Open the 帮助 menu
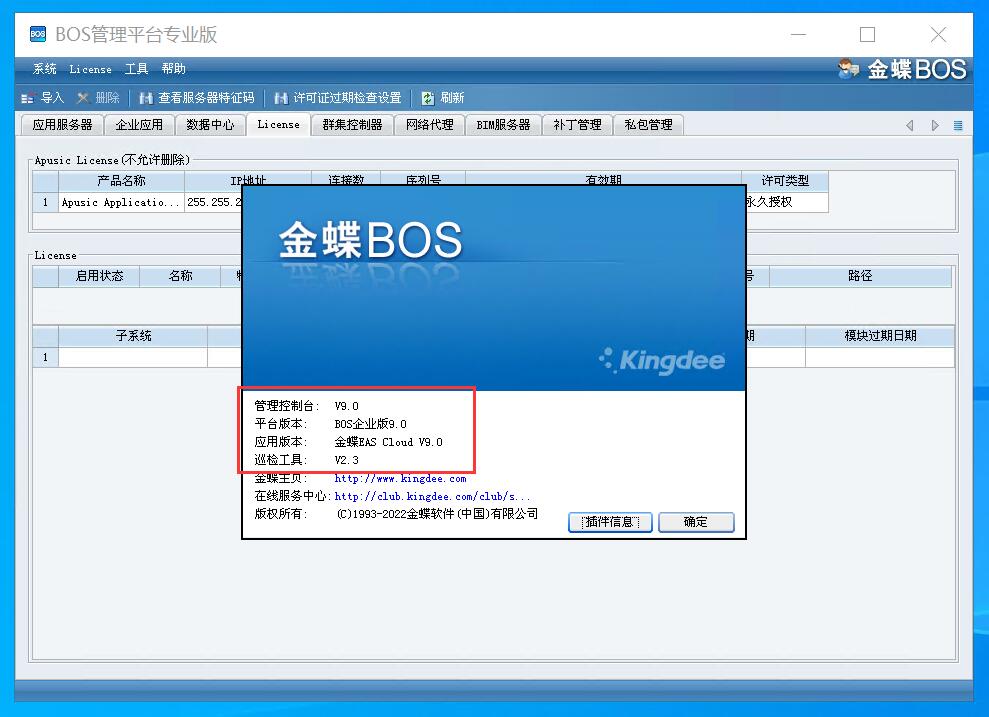This screenshot has height=717, width=989. tap(173, 69)
